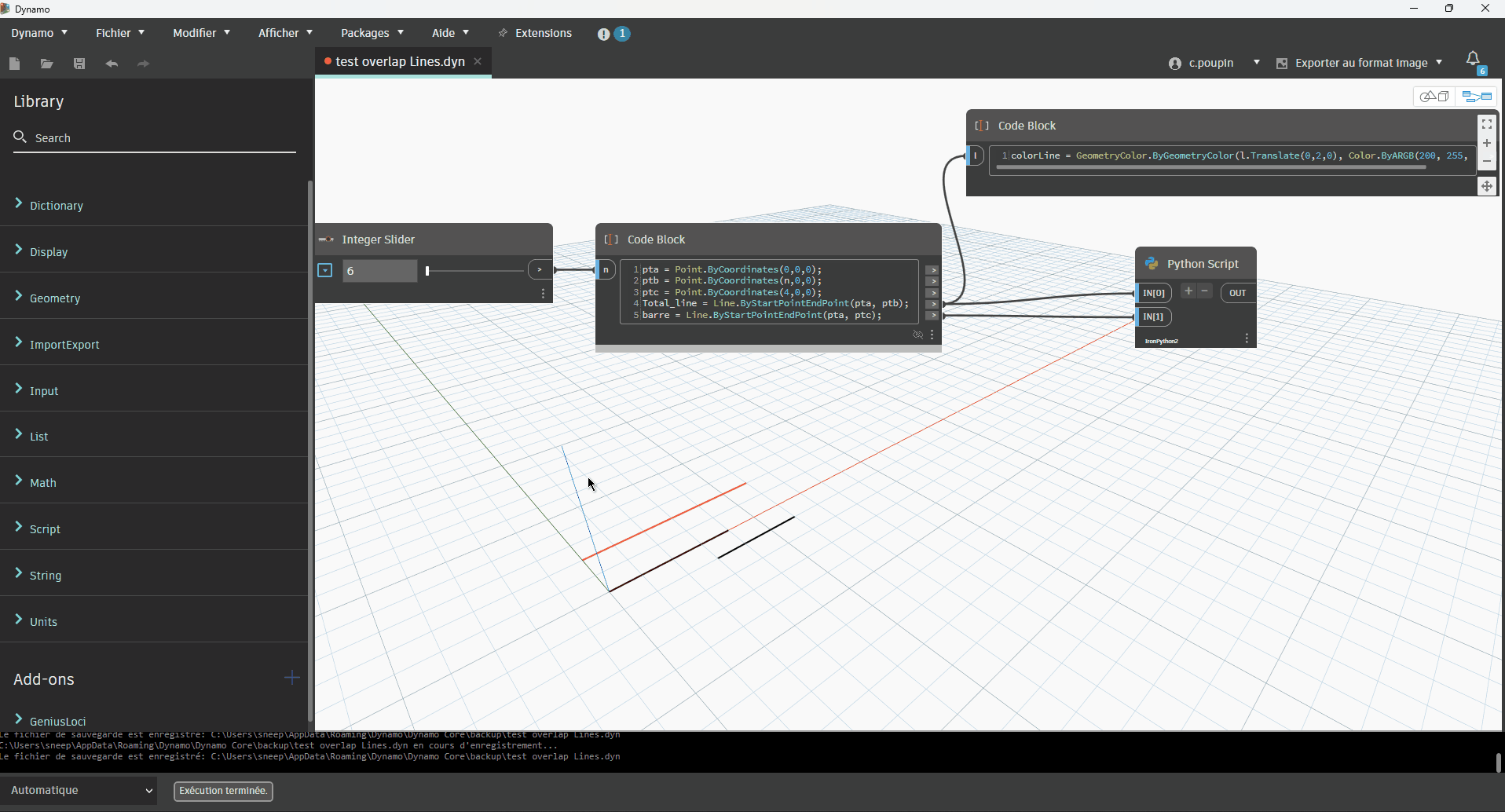Open the notifications bell icon
This screenshot has height=812, width=1505.
coord(1474,60)
